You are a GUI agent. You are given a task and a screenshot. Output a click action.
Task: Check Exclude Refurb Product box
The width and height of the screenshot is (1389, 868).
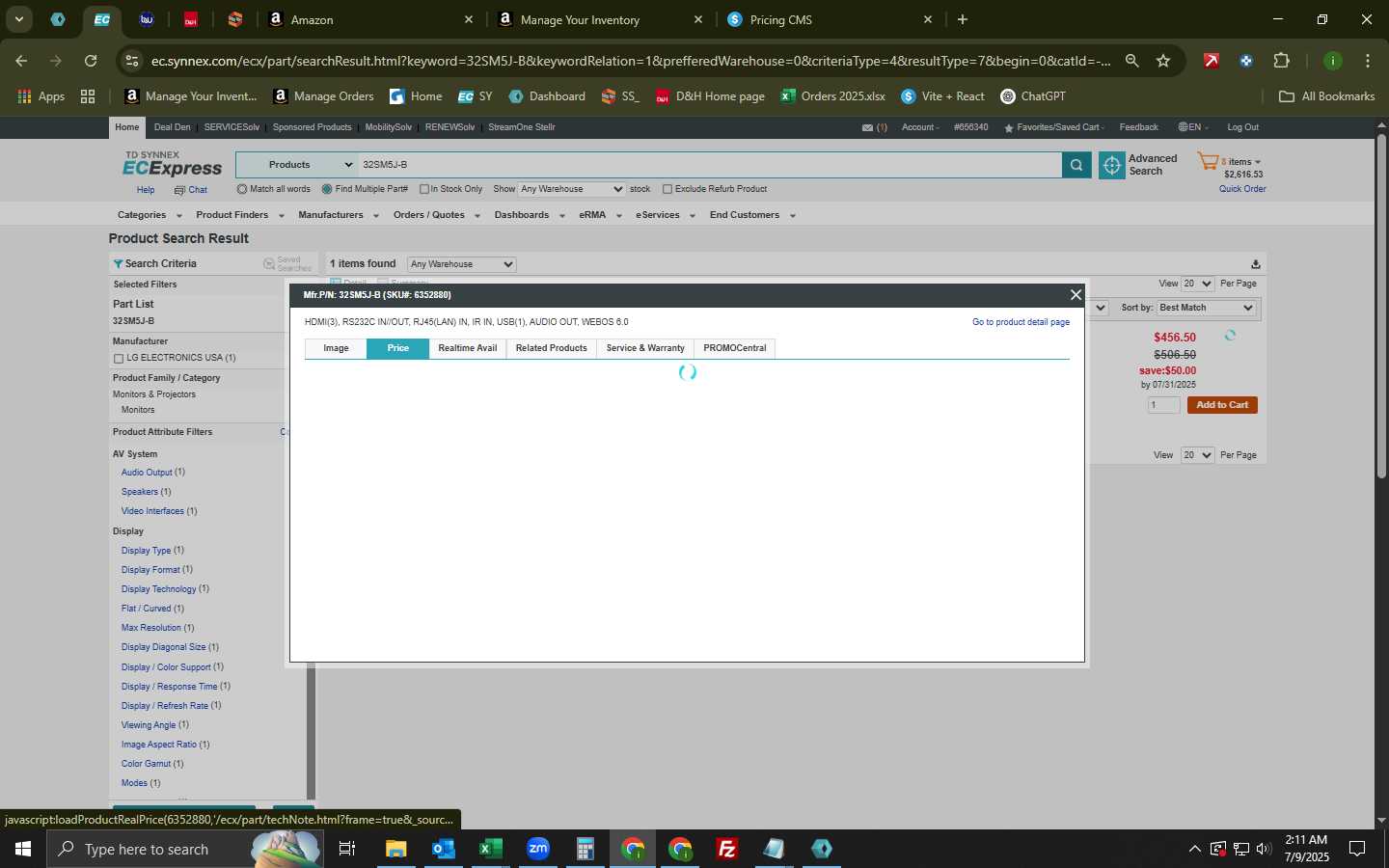(667, 189)
